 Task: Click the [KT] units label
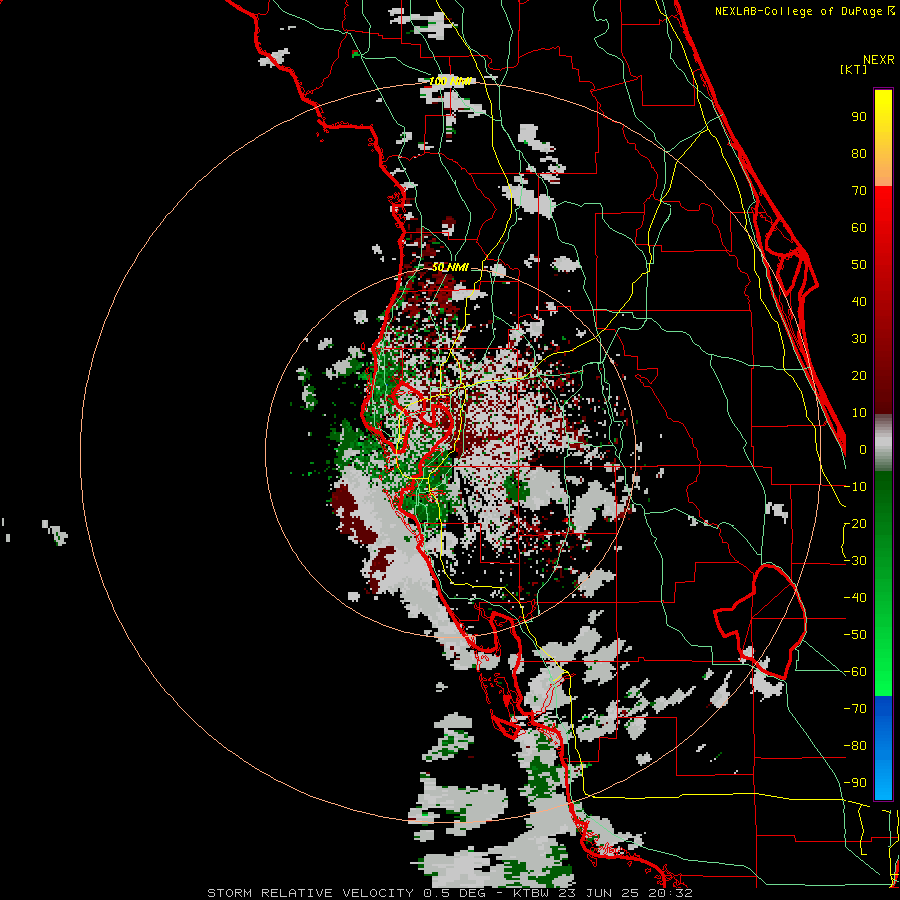pos(854,69)
